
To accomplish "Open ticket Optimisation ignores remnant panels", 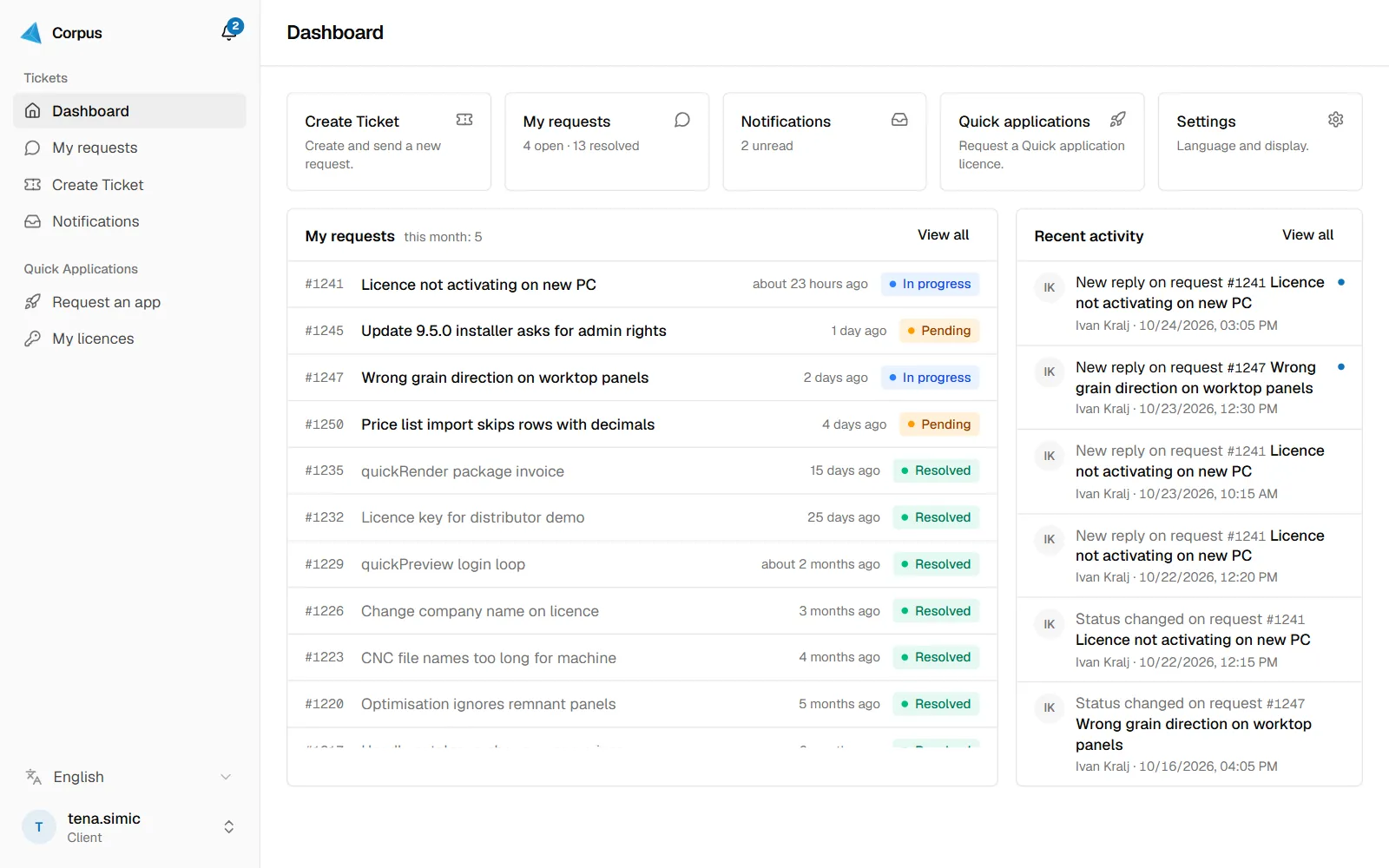I will click(x=642, y=704).
